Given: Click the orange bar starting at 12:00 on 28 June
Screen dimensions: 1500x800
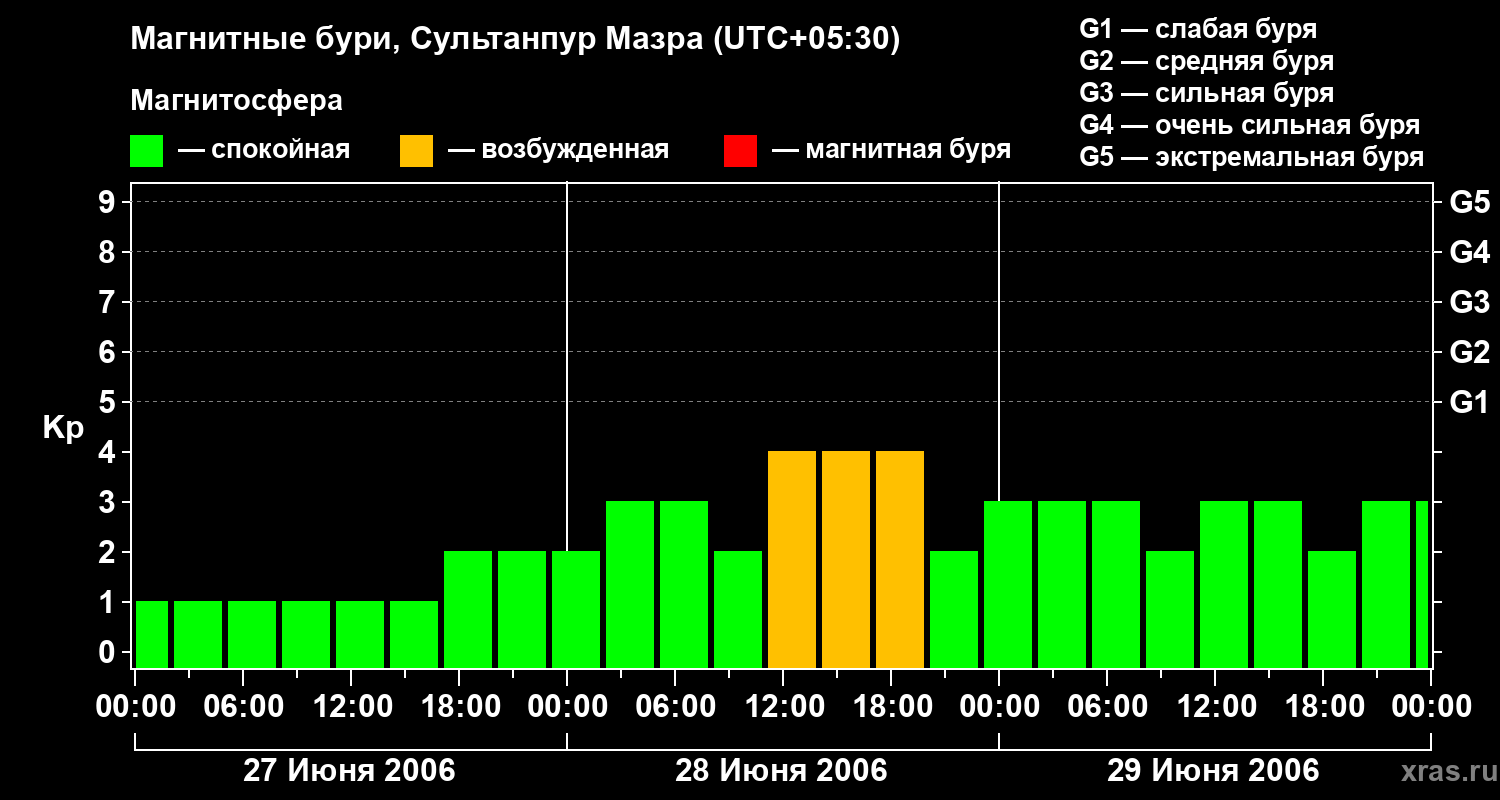Looking at the screenshot, I should tap(792, 560).
